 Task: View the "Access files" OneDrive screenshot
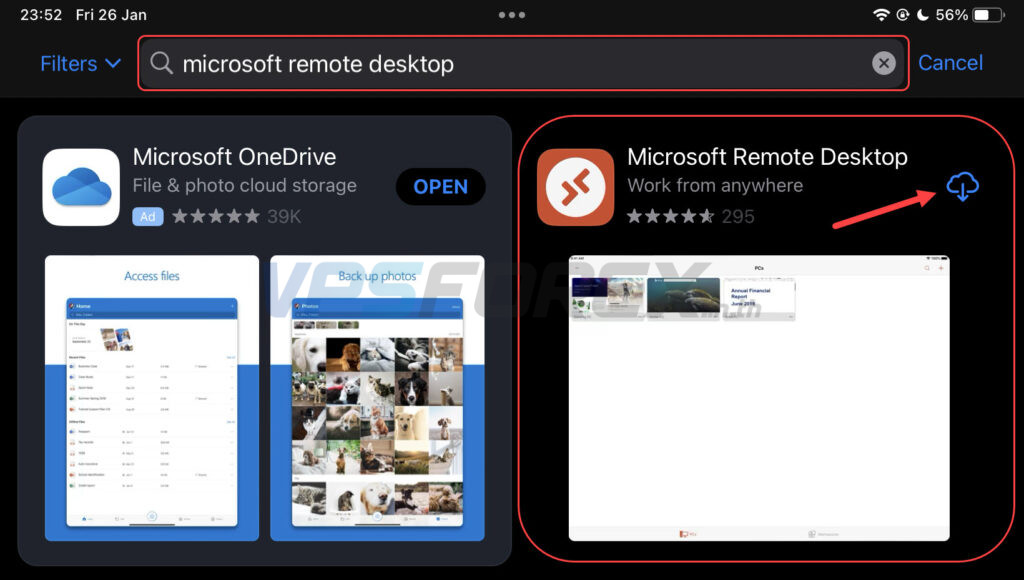point(151,398)
